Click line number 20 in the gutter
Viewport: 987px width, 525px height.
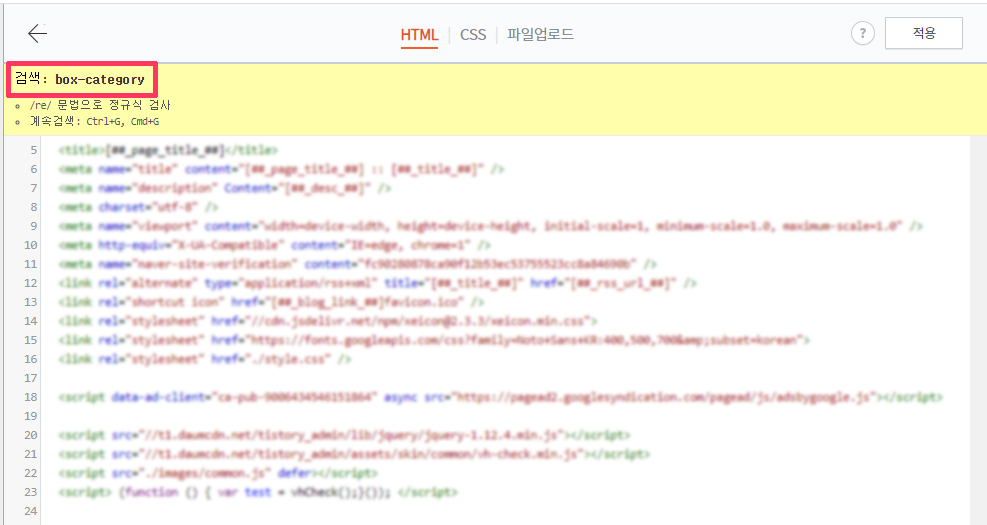(31, 435)
